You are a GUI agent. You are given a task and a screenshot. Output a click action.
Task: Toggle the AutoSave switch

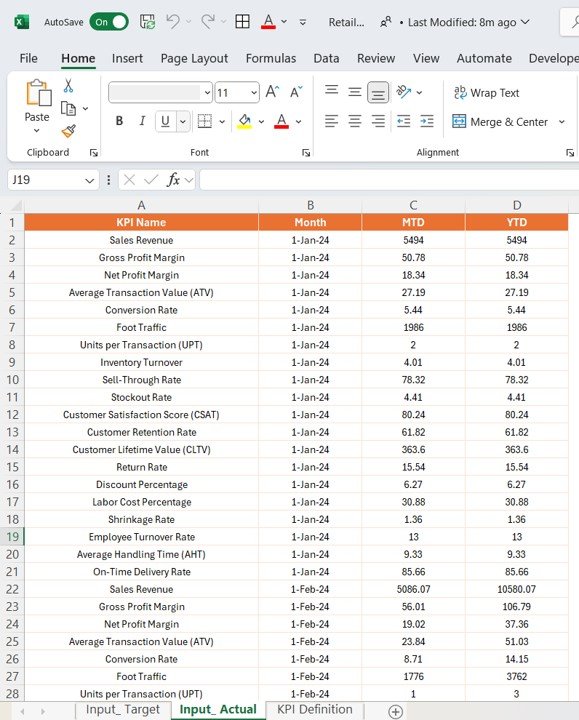tap(109, 22)
